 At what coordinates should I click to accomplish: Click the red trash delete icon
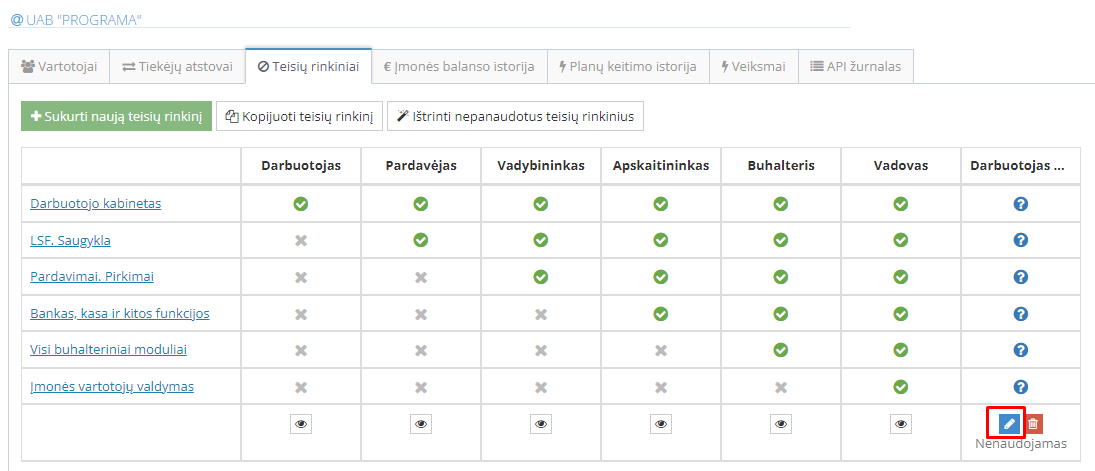(x=1033, y=424)
